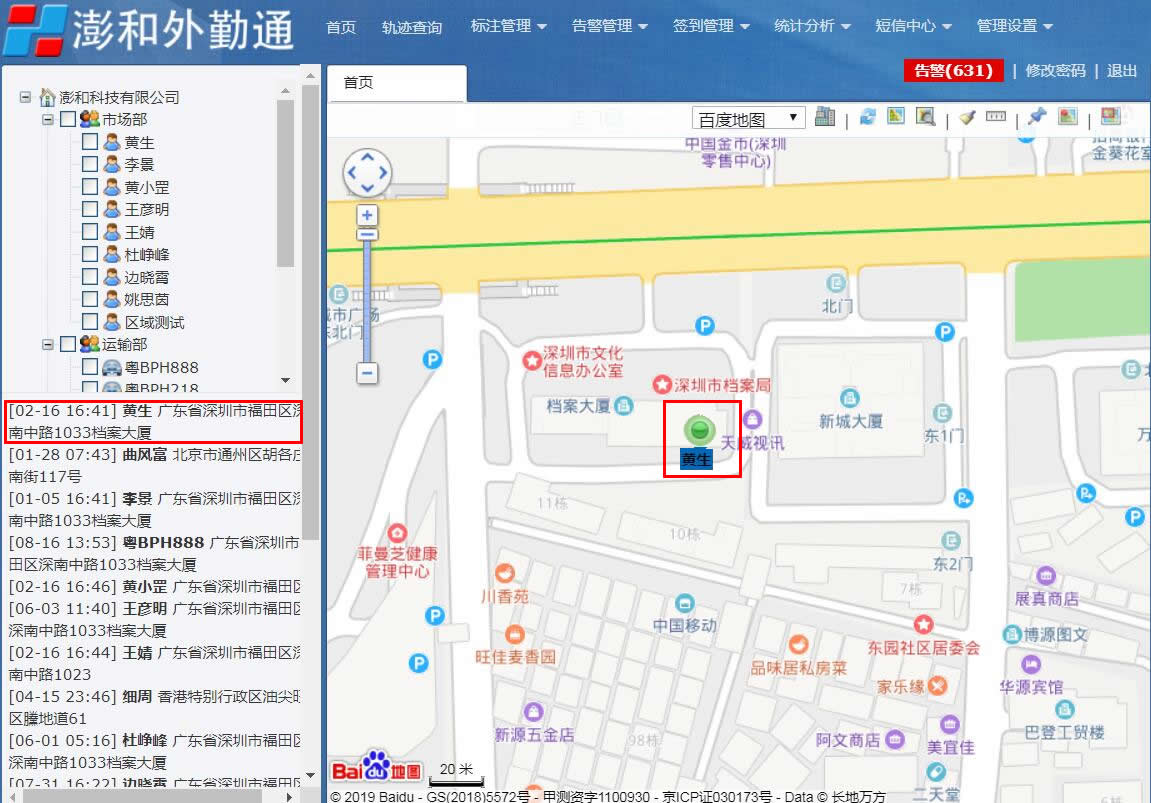Click the green 黄生 location marker on map

(x=700, y=429)
